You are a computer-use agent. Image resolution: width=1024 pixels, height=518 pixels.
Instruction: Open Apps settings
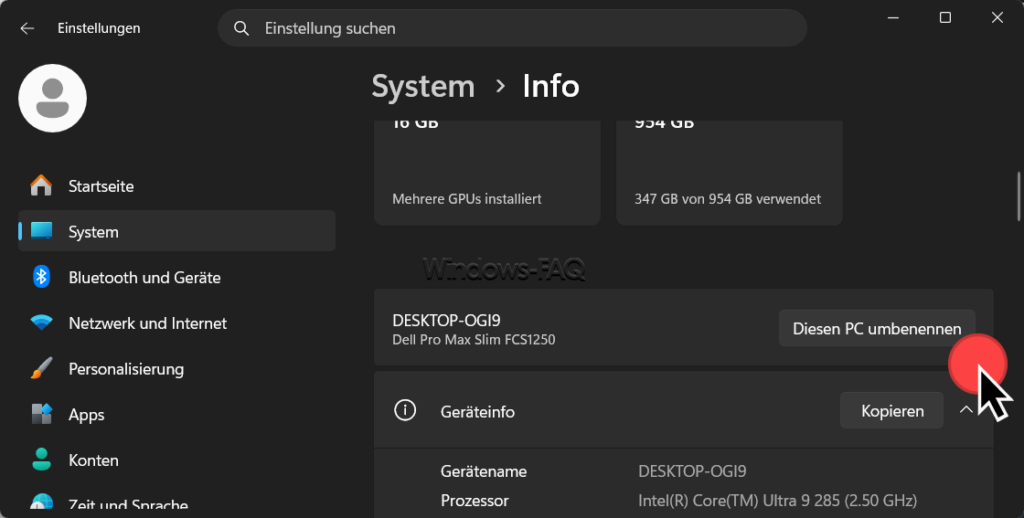(177, 414)
